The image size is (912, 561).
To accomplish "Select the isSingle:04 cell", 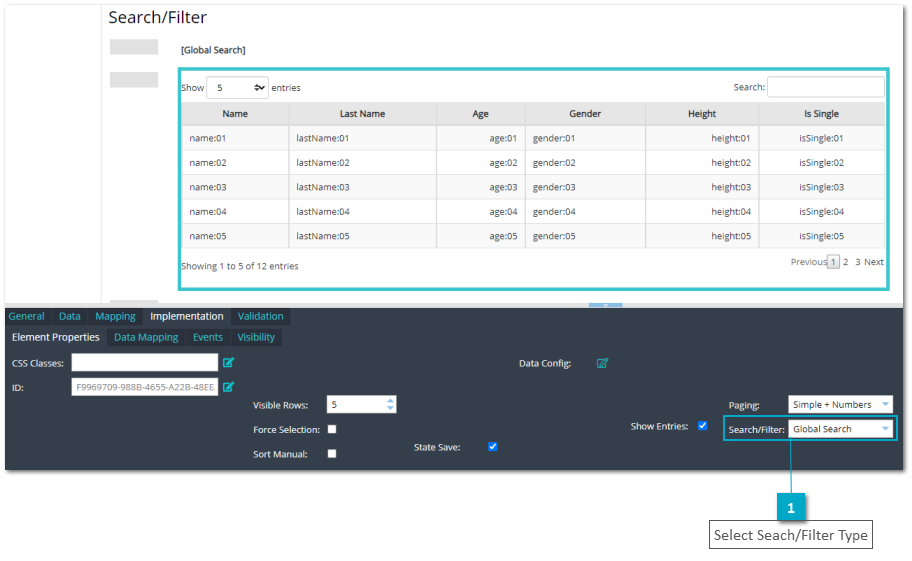I will coord(821,212).
